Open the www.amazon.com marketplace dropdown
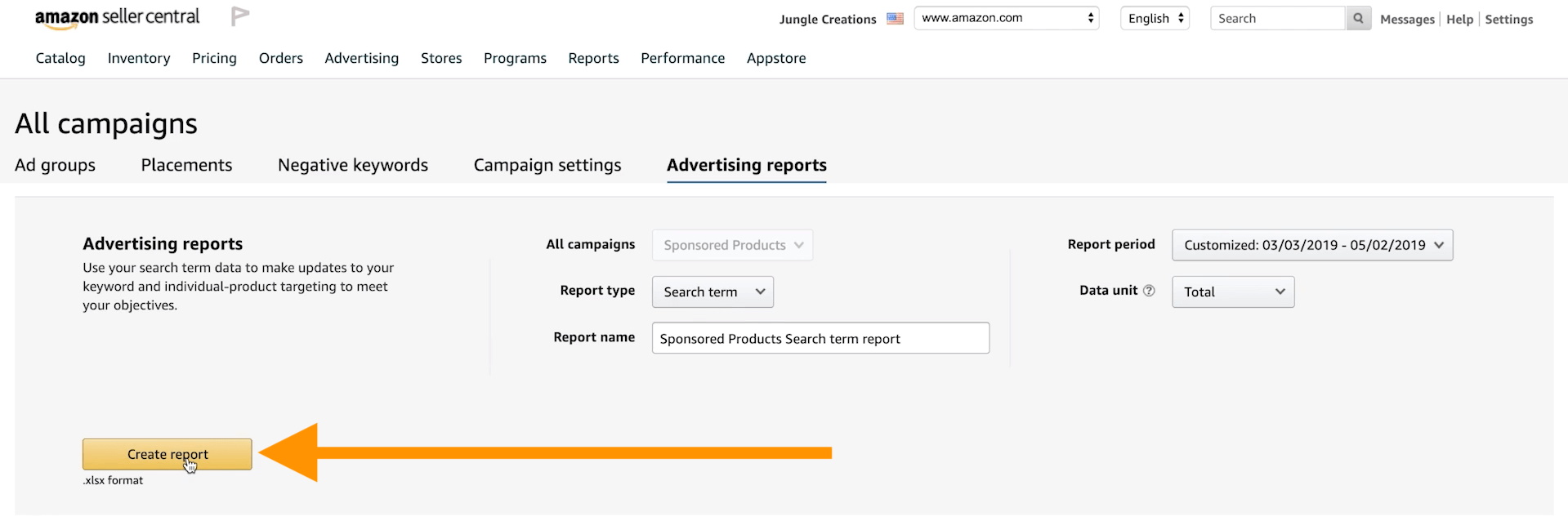 tap(1006, 18)
